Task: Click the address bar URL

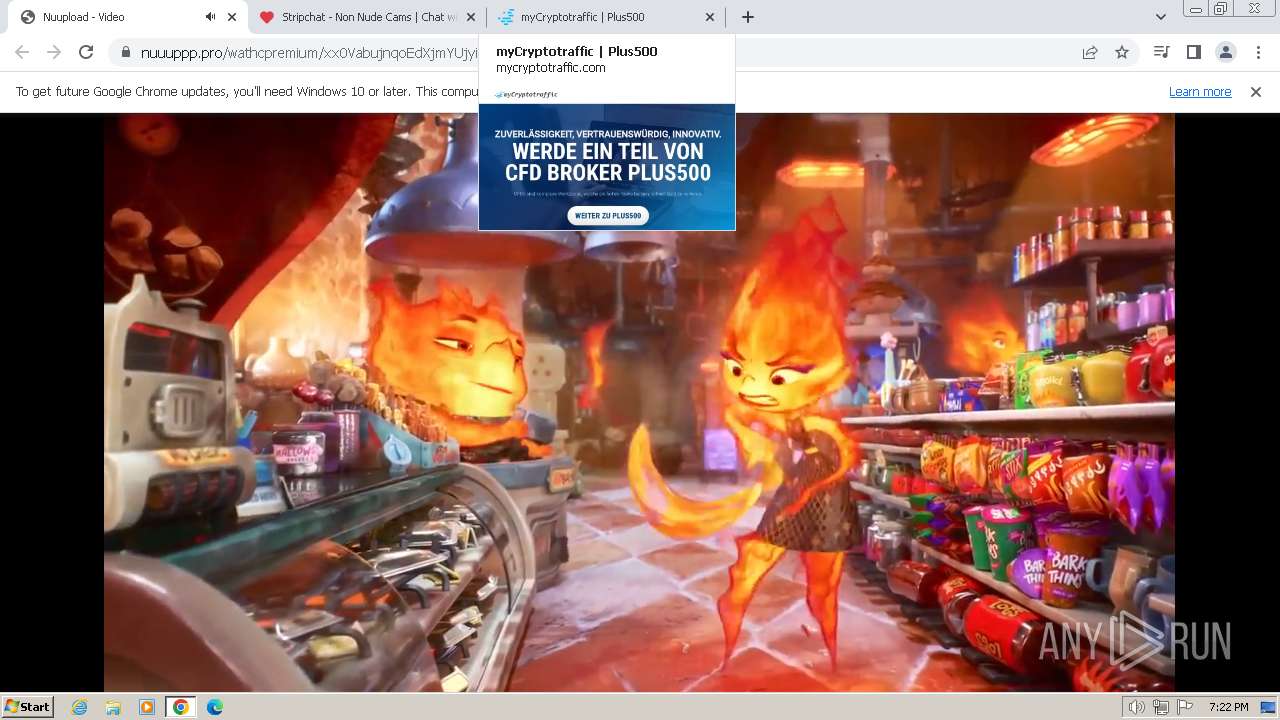Action: pyautogui.click(x=308, y=52)
